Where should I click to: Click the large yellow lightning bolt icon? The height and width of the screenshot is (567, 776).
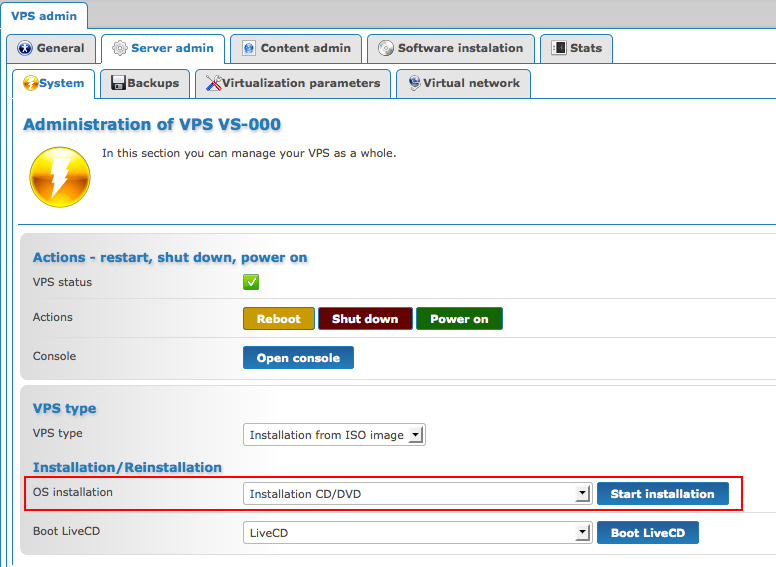[x=60, y=177]
